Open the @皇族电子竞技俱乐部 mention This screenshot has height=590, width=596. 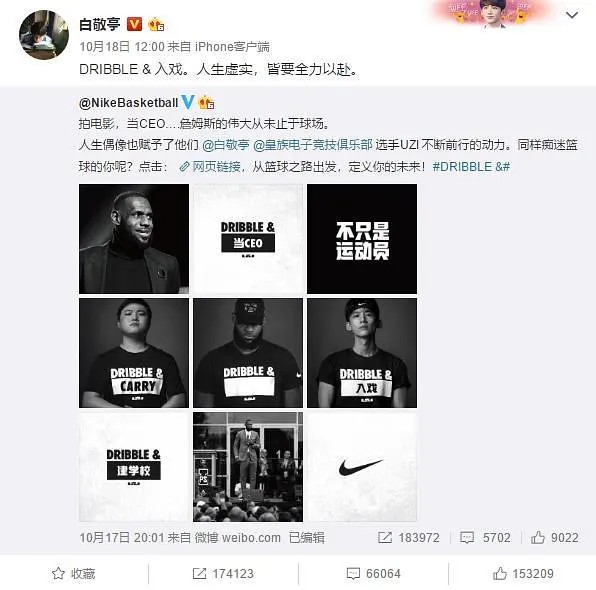(313, 145)
